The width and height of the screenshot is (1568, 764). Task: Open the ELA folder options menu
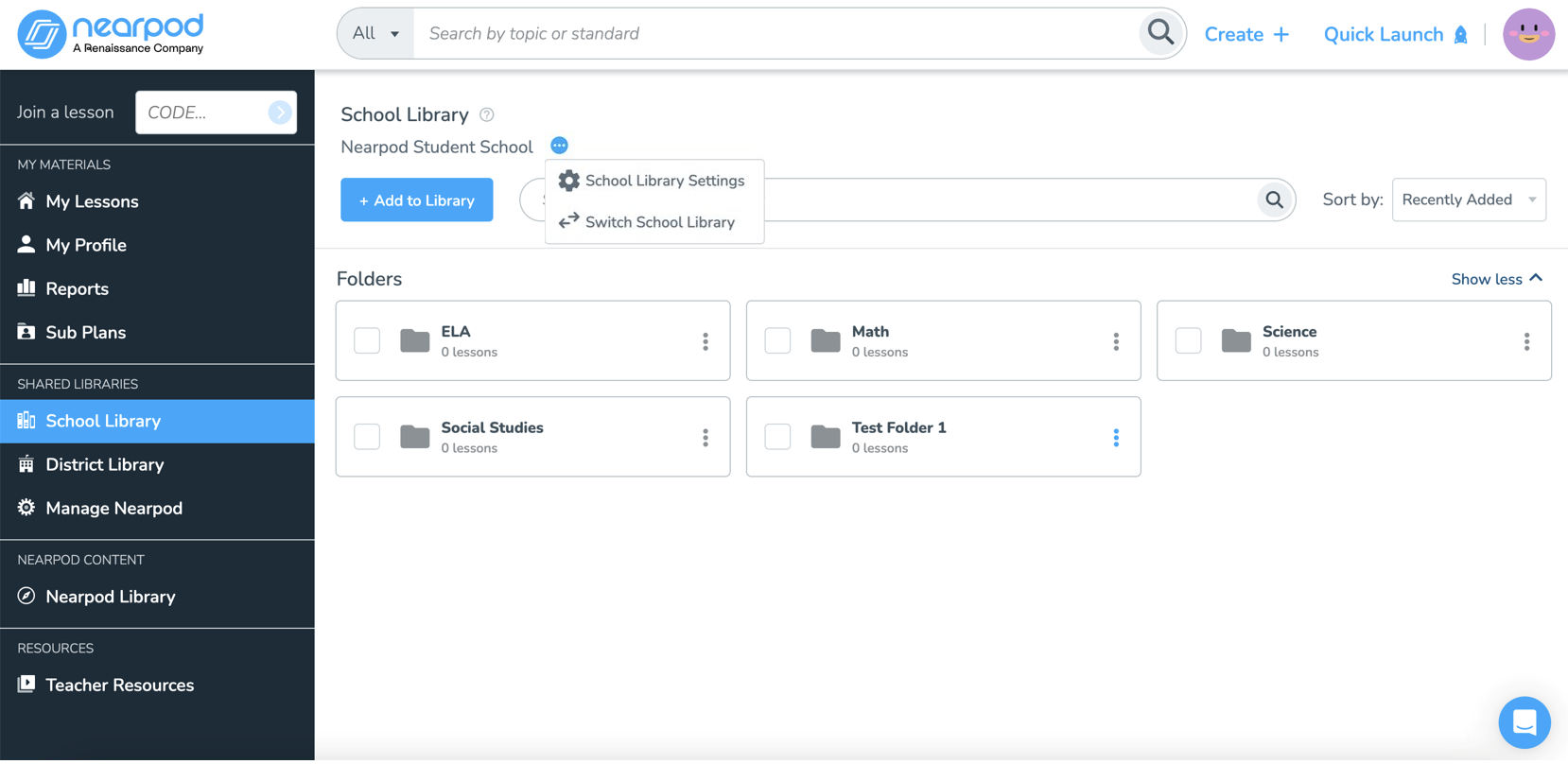pos(706,341)
